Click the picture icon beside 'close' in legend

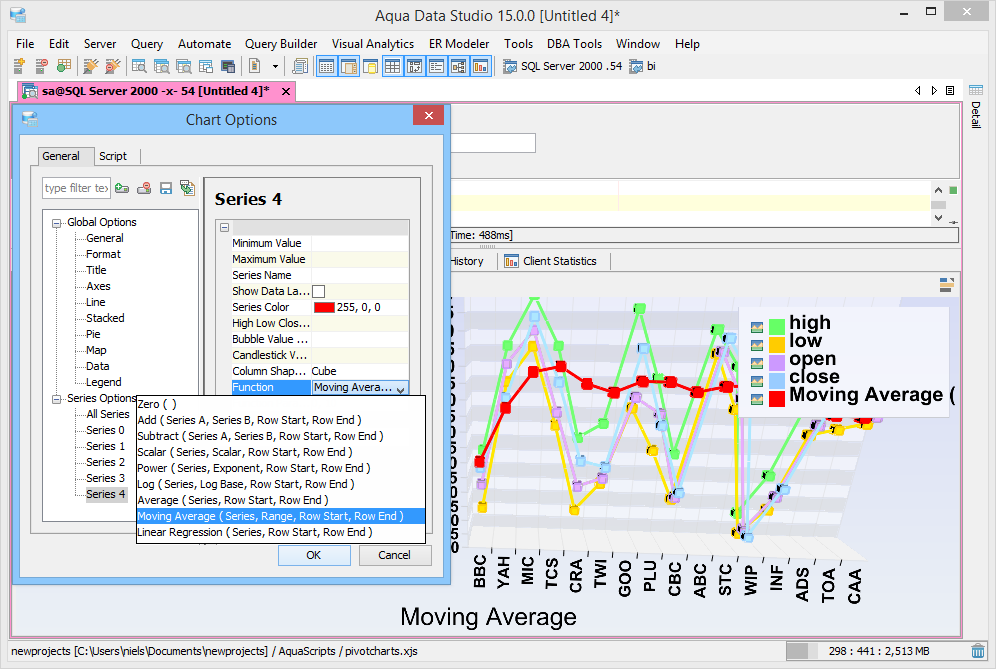pyautogui.click(x=757, y=381)
